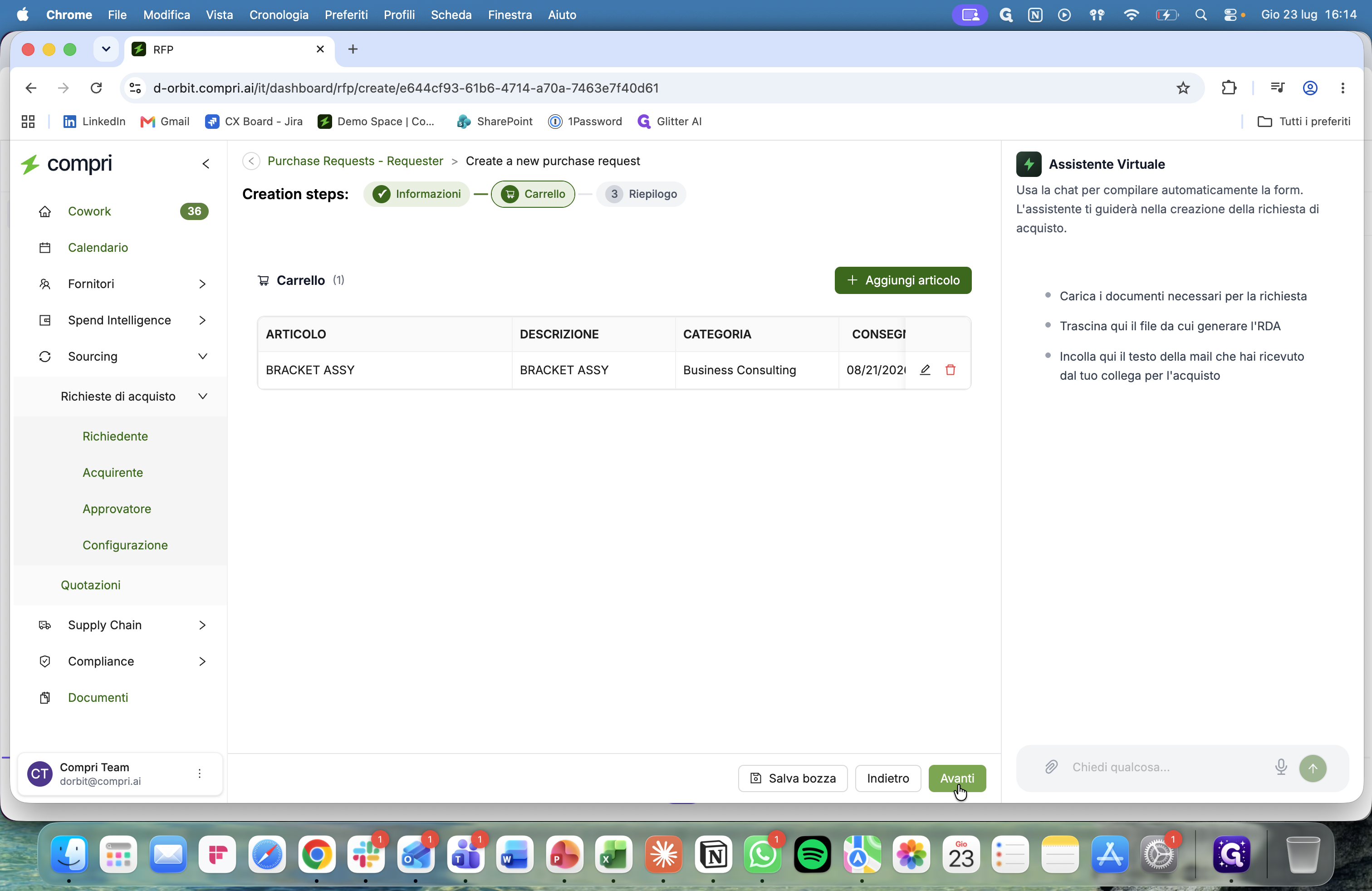Collapse the Compri sidebar
Screen dimensions: 1372x891
pos(206,164)
